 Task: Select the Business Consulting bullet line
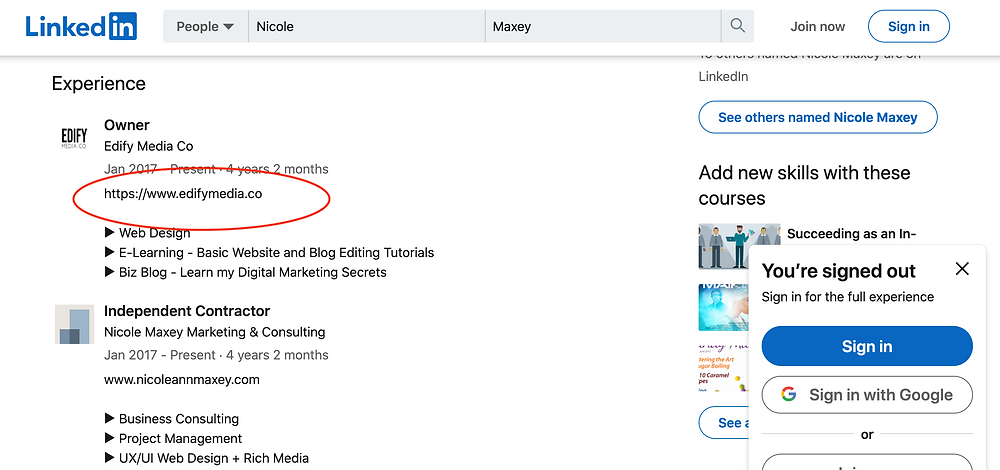172,419
